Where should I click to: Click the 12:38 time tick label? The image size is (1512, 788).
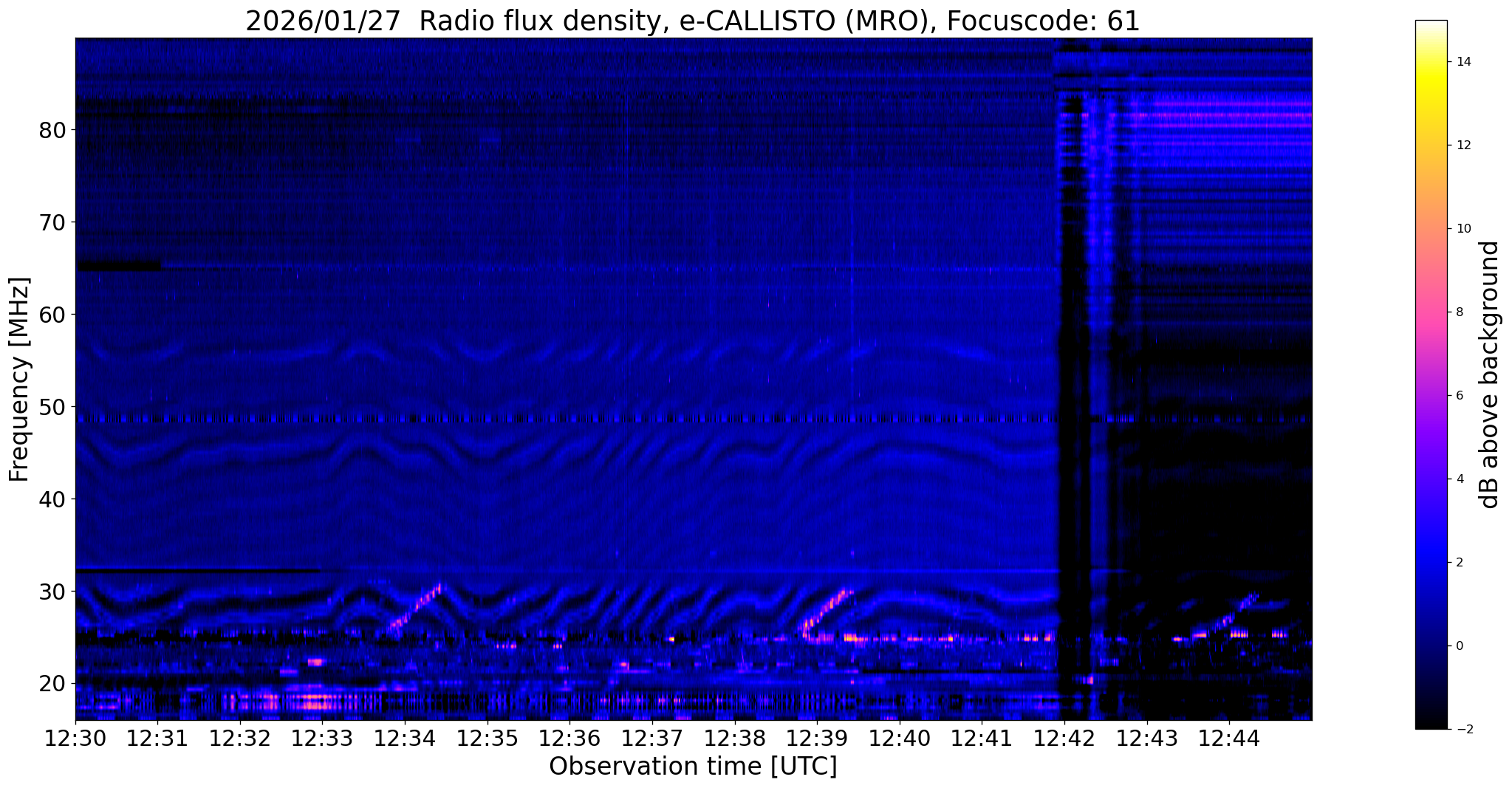pyautogui.click(x=735, y=738)
